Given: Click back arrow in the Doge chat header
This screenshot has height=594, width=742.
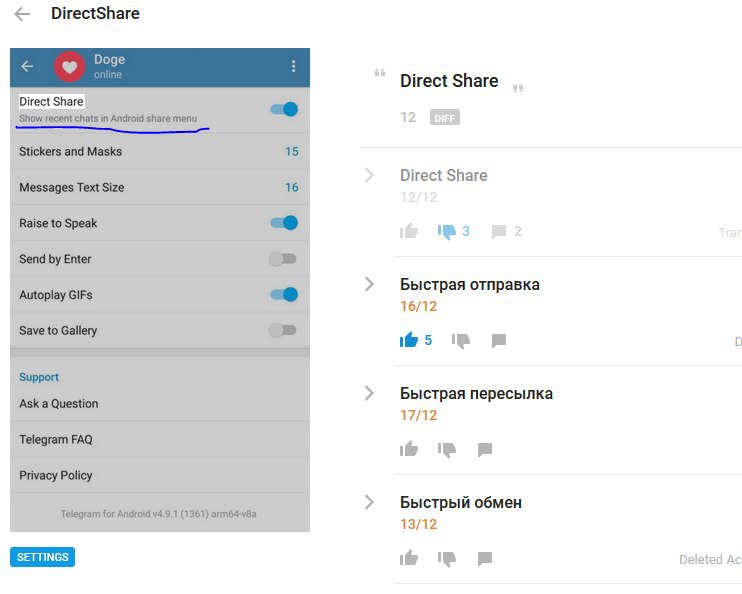Looking at the screenshot, I should [27, 66].
